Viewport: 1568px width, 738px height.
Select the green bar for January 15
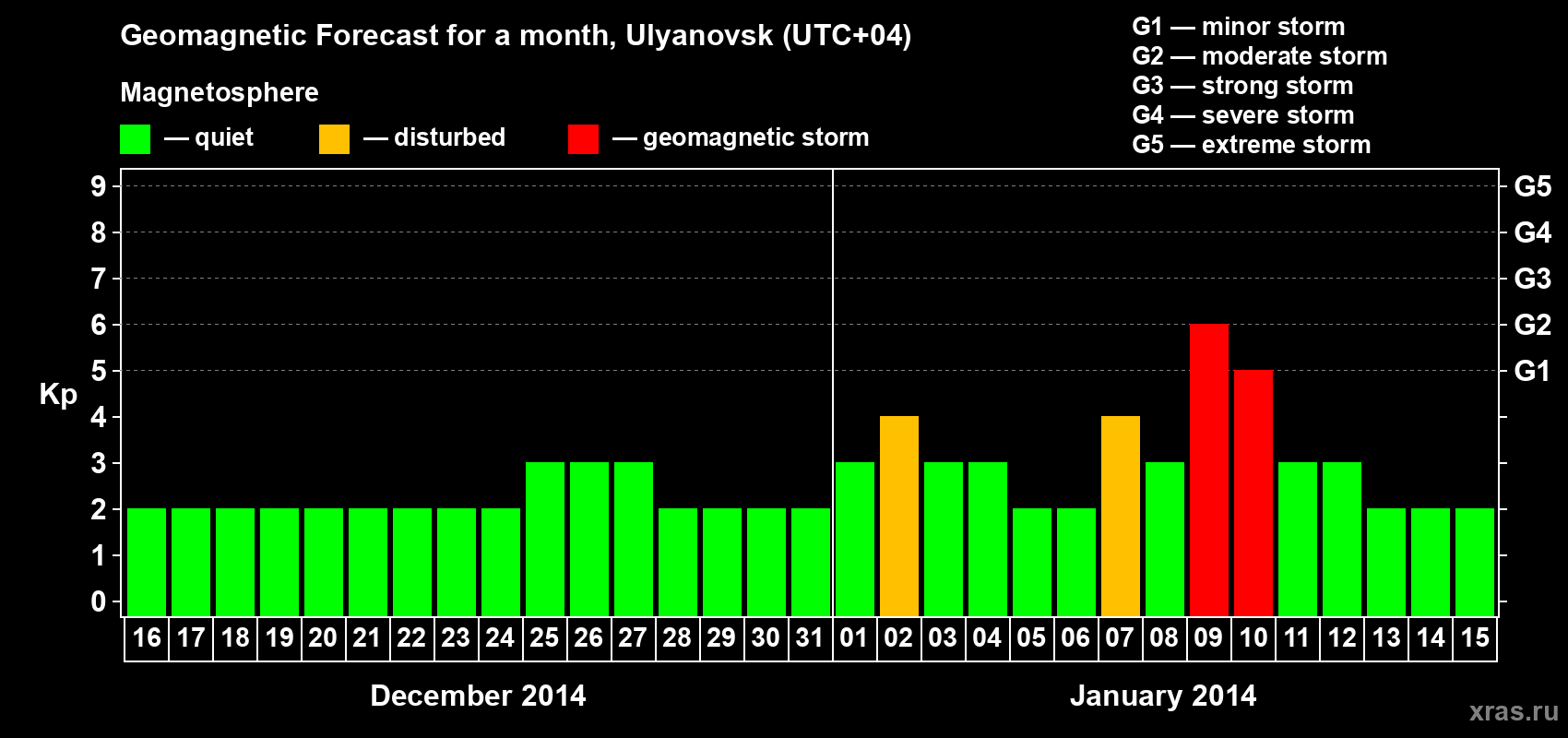(1475, 563)
